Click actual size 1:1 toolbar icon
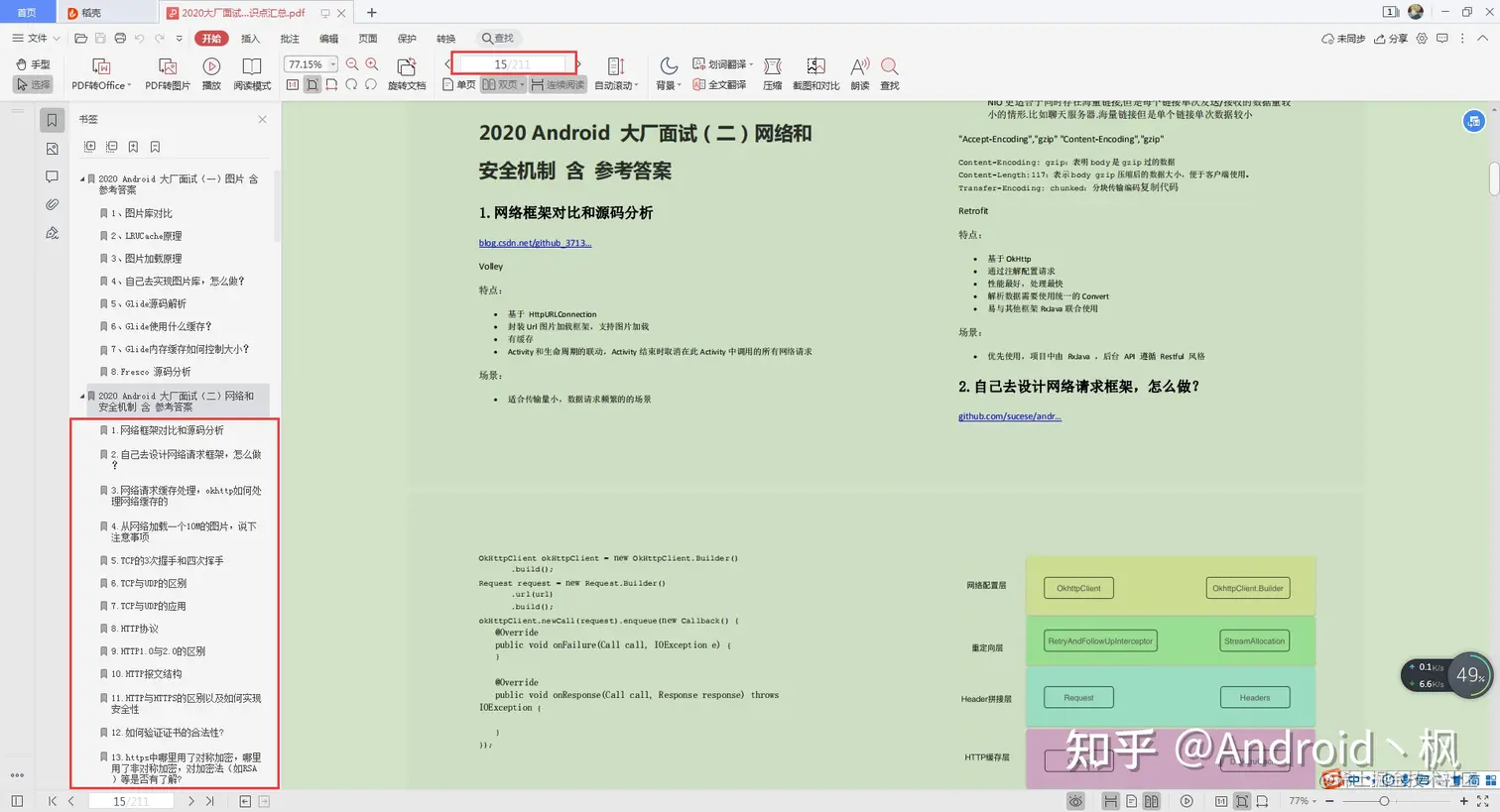This screenshot has width=1500, height=812. click(293, 85)
